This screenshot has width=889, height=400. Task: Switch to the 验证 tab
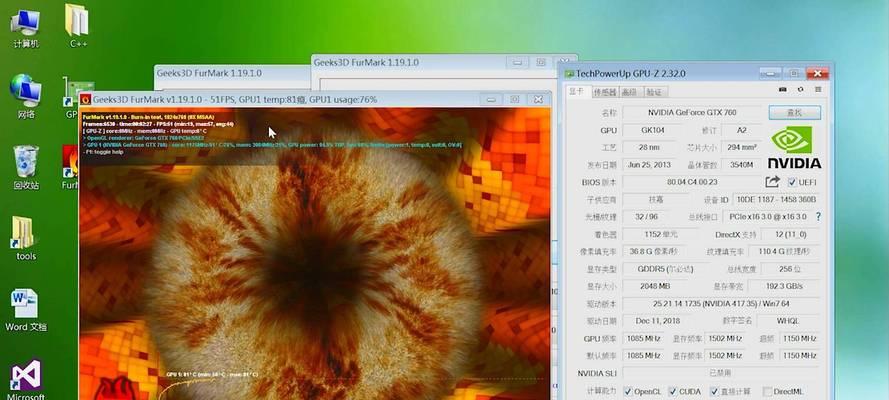pos(654,92)
